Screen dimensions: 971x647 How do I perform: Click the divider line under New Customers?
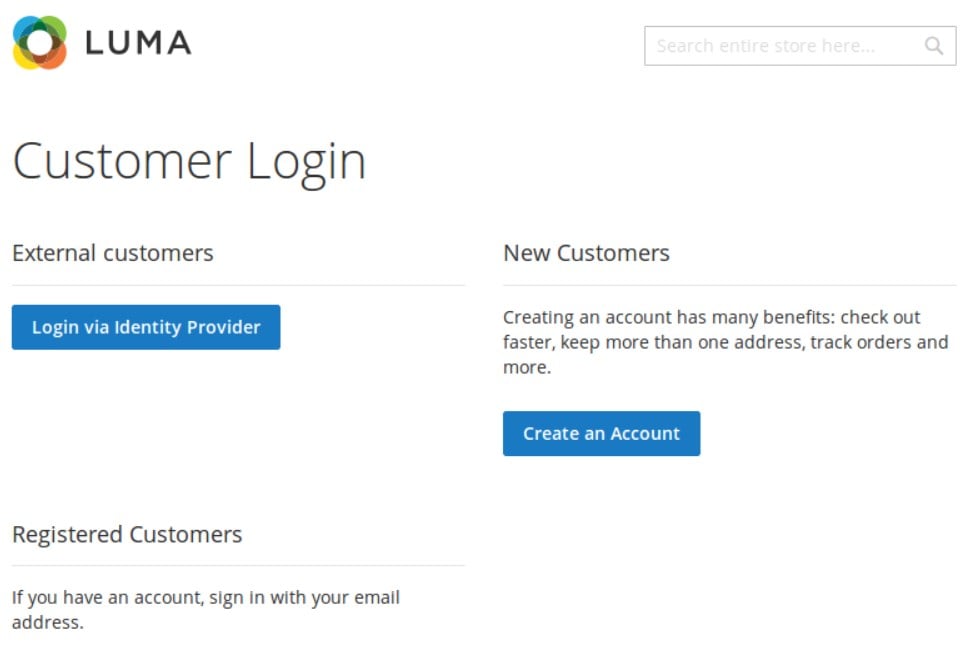pyautogui.click(x=729, y=285)
